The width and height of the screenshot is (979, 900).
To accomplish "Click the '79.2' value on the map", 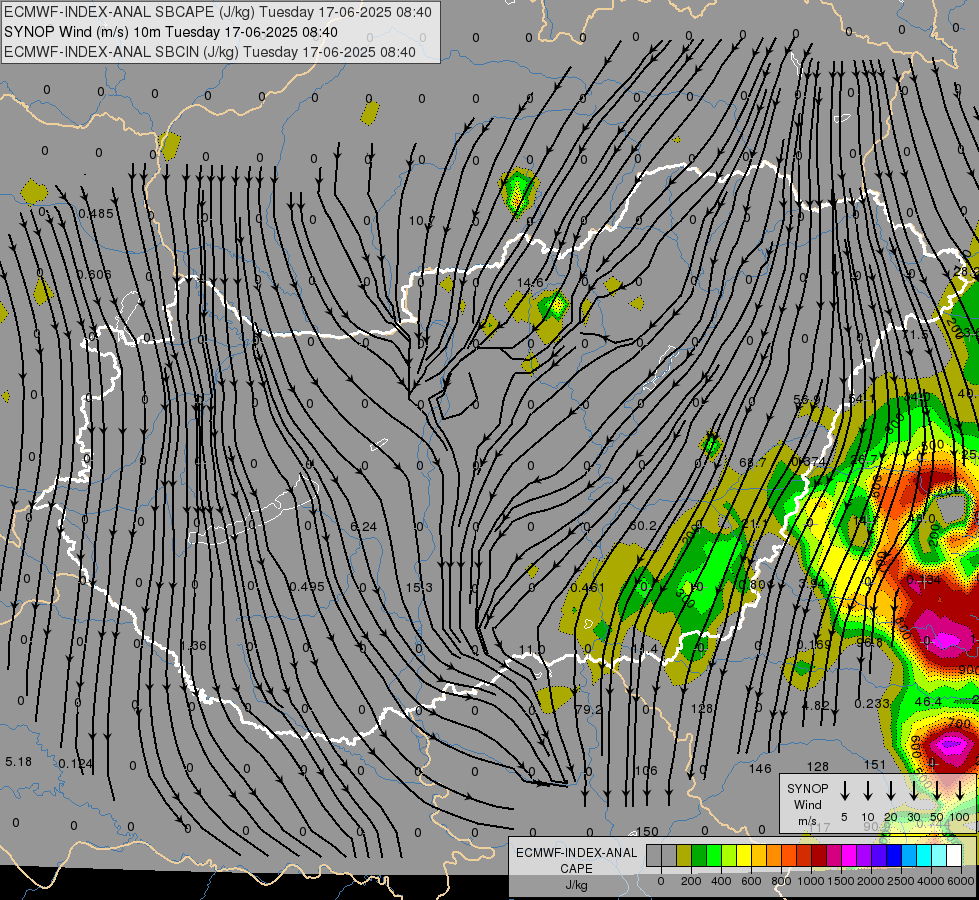I will [589, 710].
